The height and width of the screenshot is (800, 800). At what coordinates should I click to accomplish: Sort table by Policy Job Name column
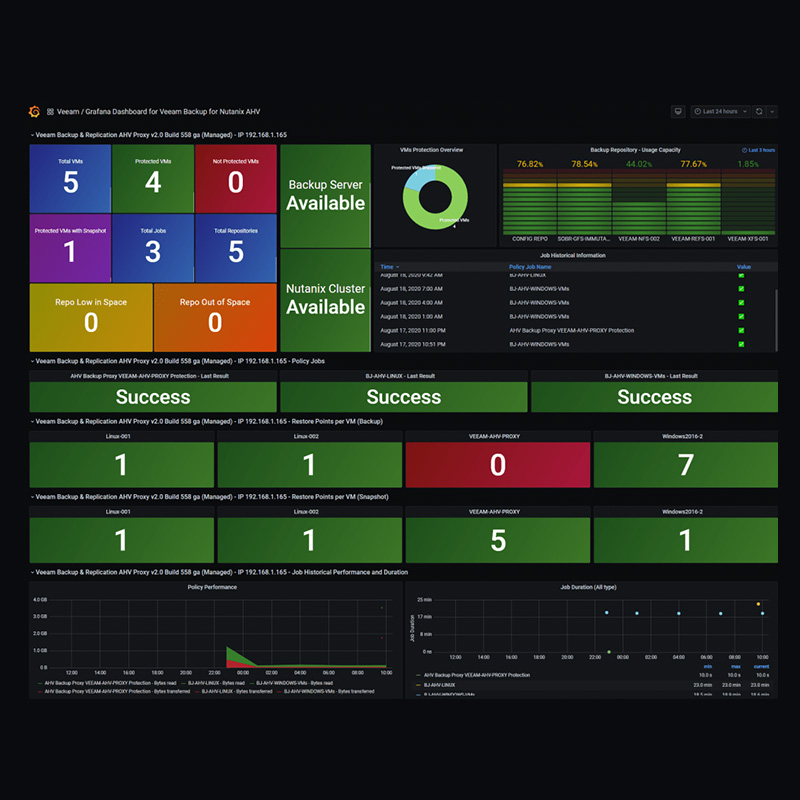tap(531, 267)
